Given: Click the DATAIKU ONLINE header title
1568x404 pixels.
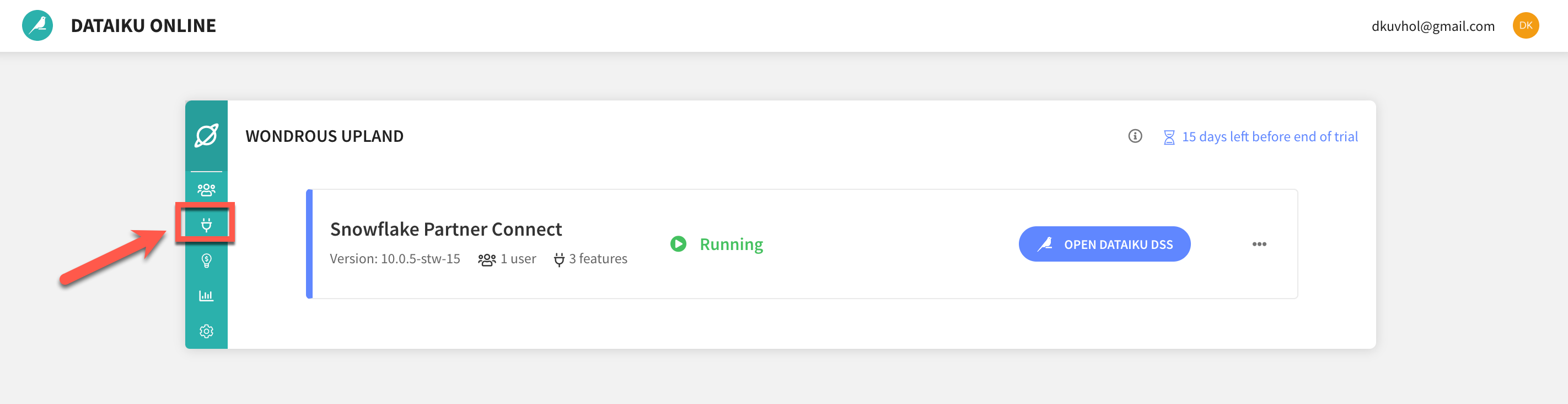Looking at the screenshot, I should 143,25.
